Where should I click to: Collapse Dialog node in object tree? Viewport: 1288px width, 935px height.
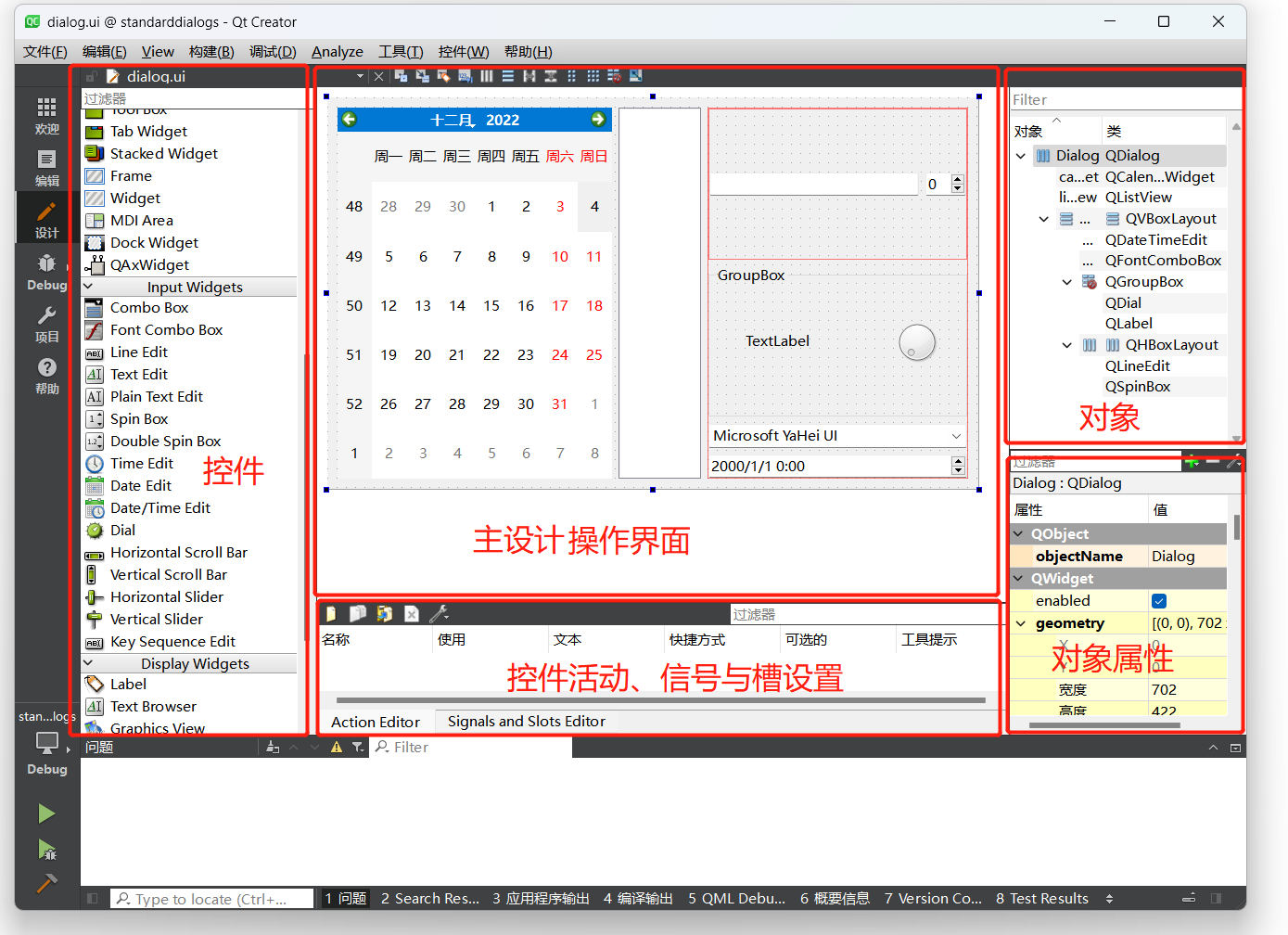tap(1021, 156)
